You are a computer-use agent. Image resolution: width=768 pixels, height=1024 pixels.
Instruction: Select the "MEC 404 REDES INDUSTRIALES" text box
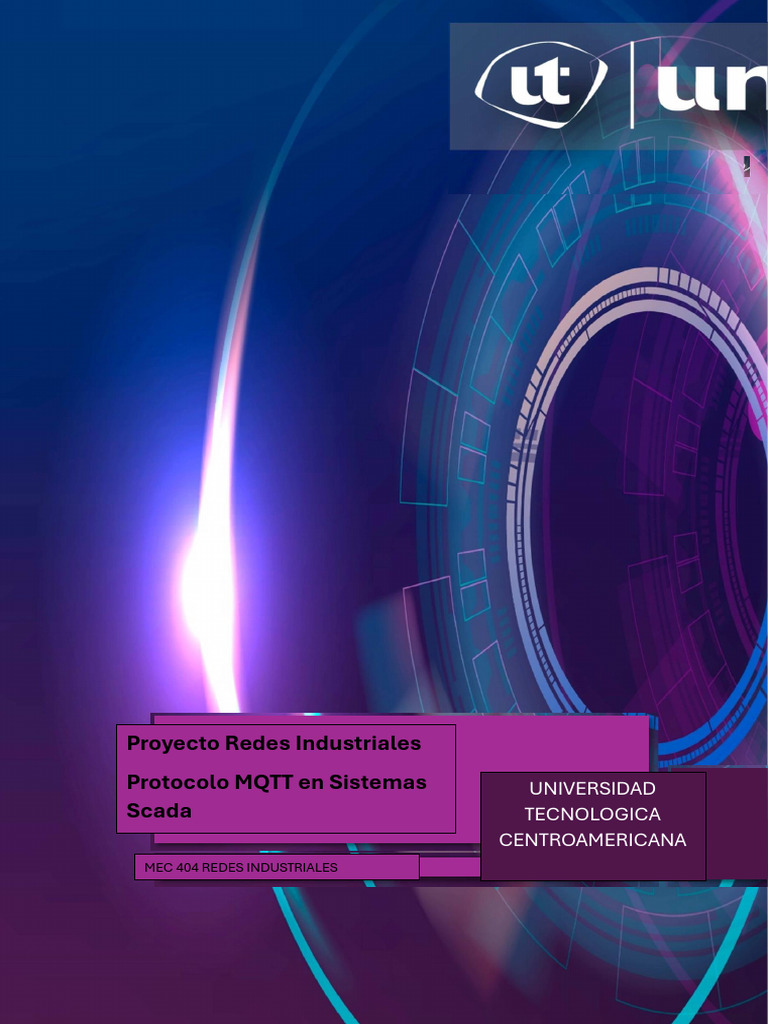tap(276, 867)
